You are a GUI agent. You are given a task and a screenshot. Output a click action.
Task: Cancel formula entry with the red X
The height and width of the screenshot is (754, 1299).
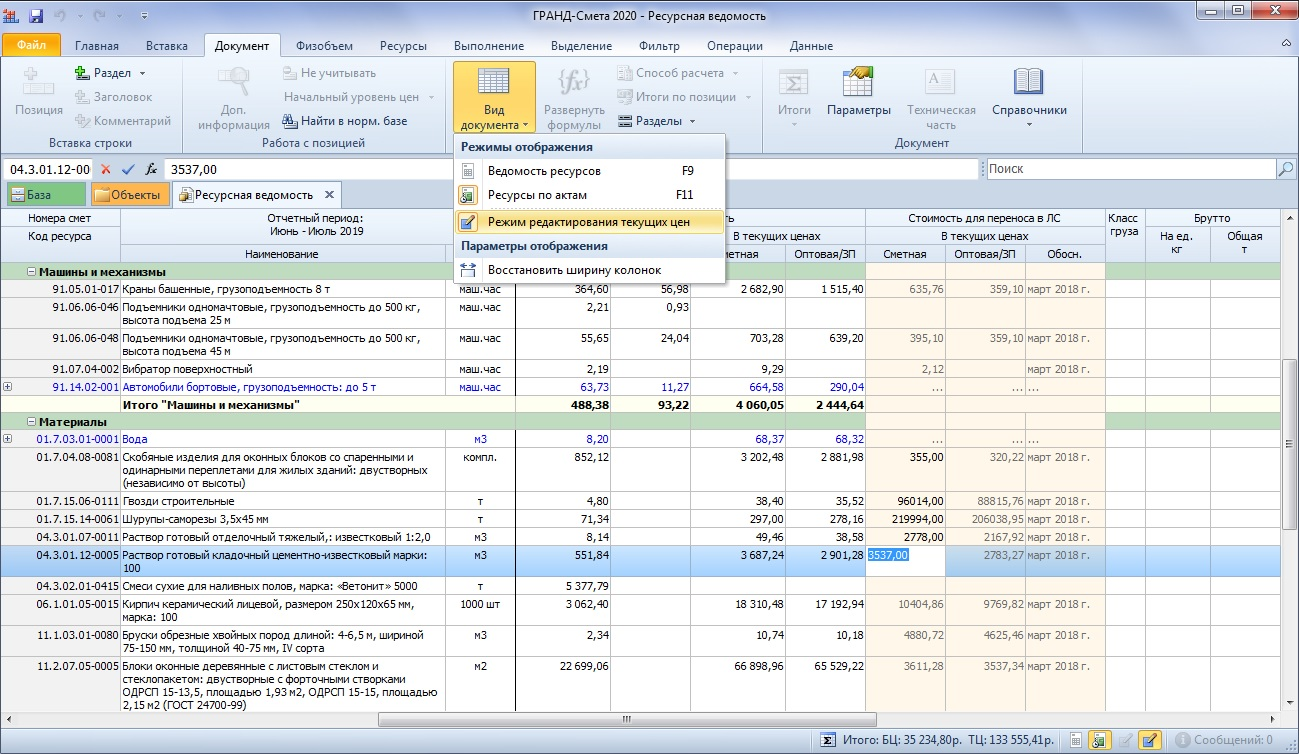(x=106, y=170)
